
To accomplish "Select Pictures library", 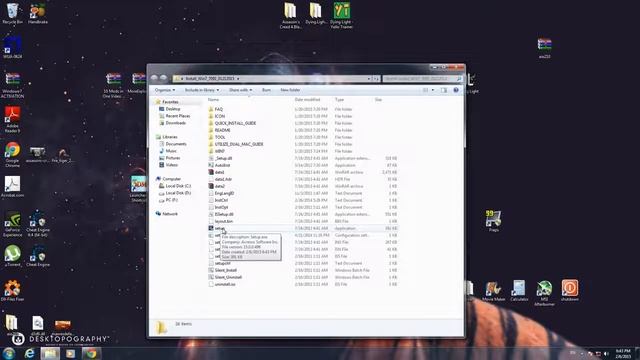I will 173,158.
